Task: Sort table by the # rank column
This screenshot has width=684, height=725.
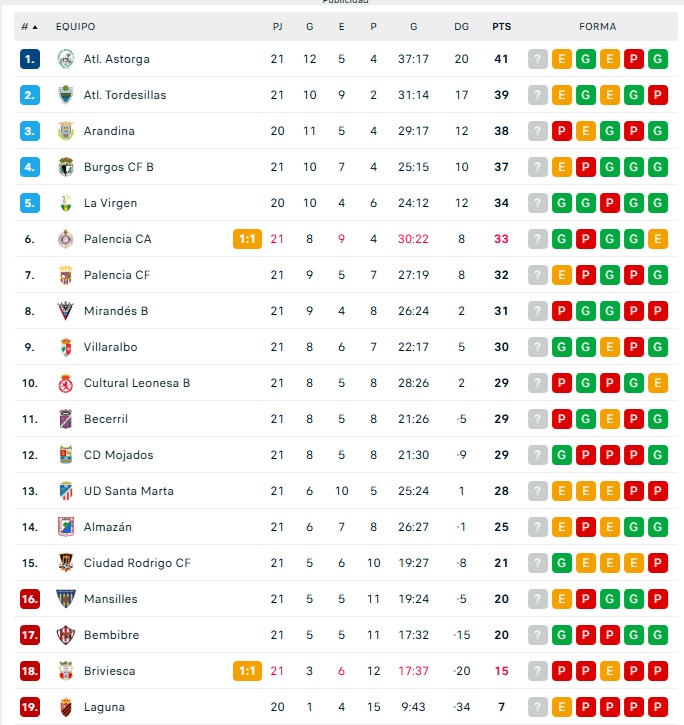Action: 30,27
